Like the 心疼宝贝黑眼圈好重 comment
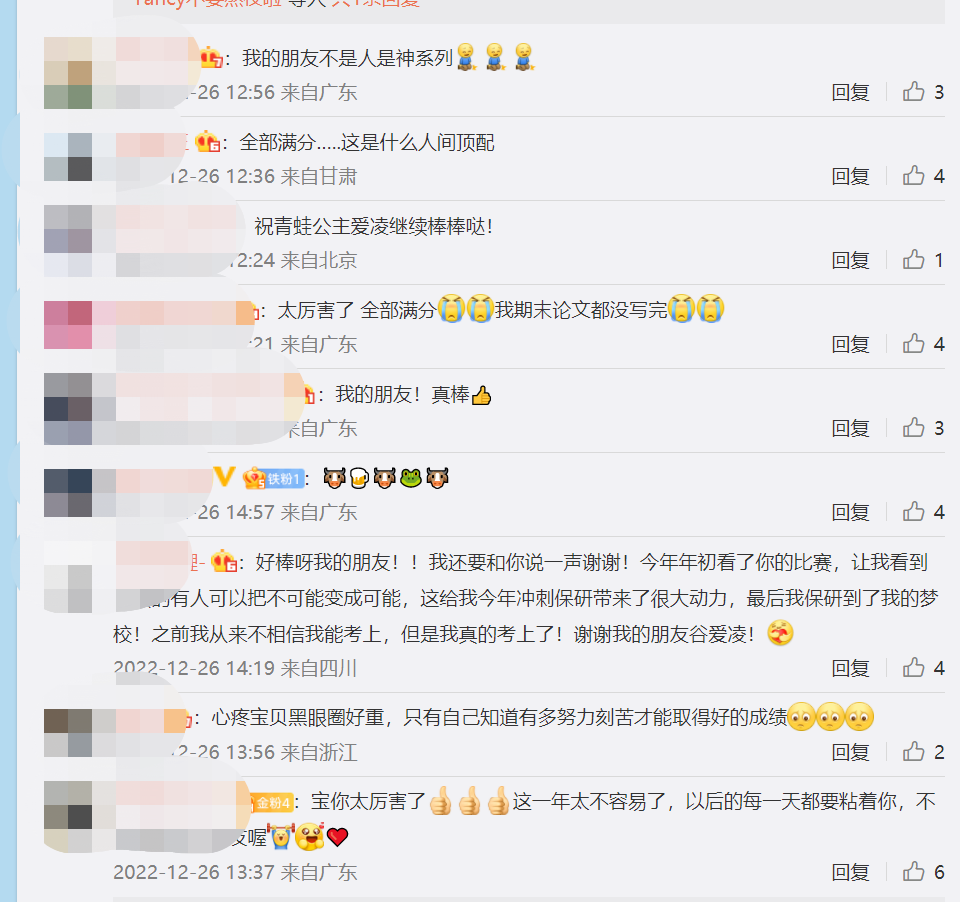Image resolution: width=960 pixels, height=902 pixels. click(913, 752)
